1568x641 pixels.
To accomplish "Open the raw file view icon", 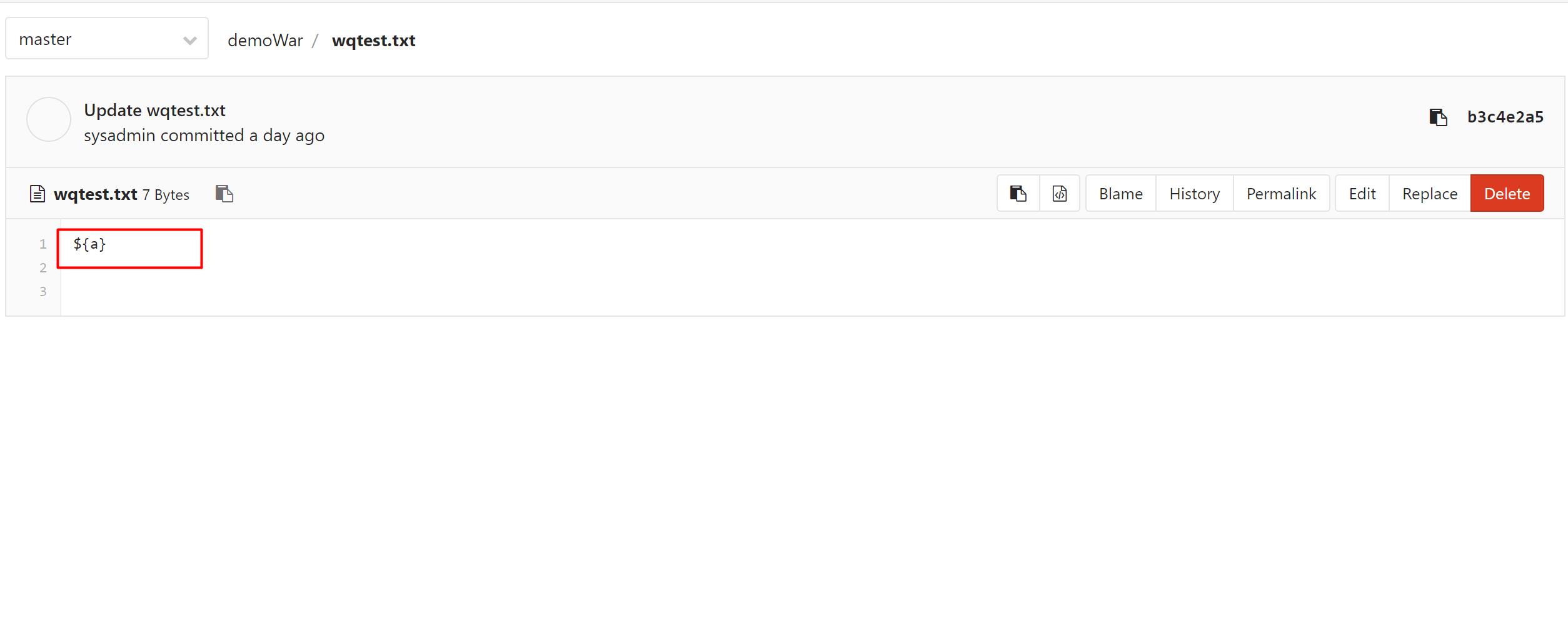I will click(1059, 194).
